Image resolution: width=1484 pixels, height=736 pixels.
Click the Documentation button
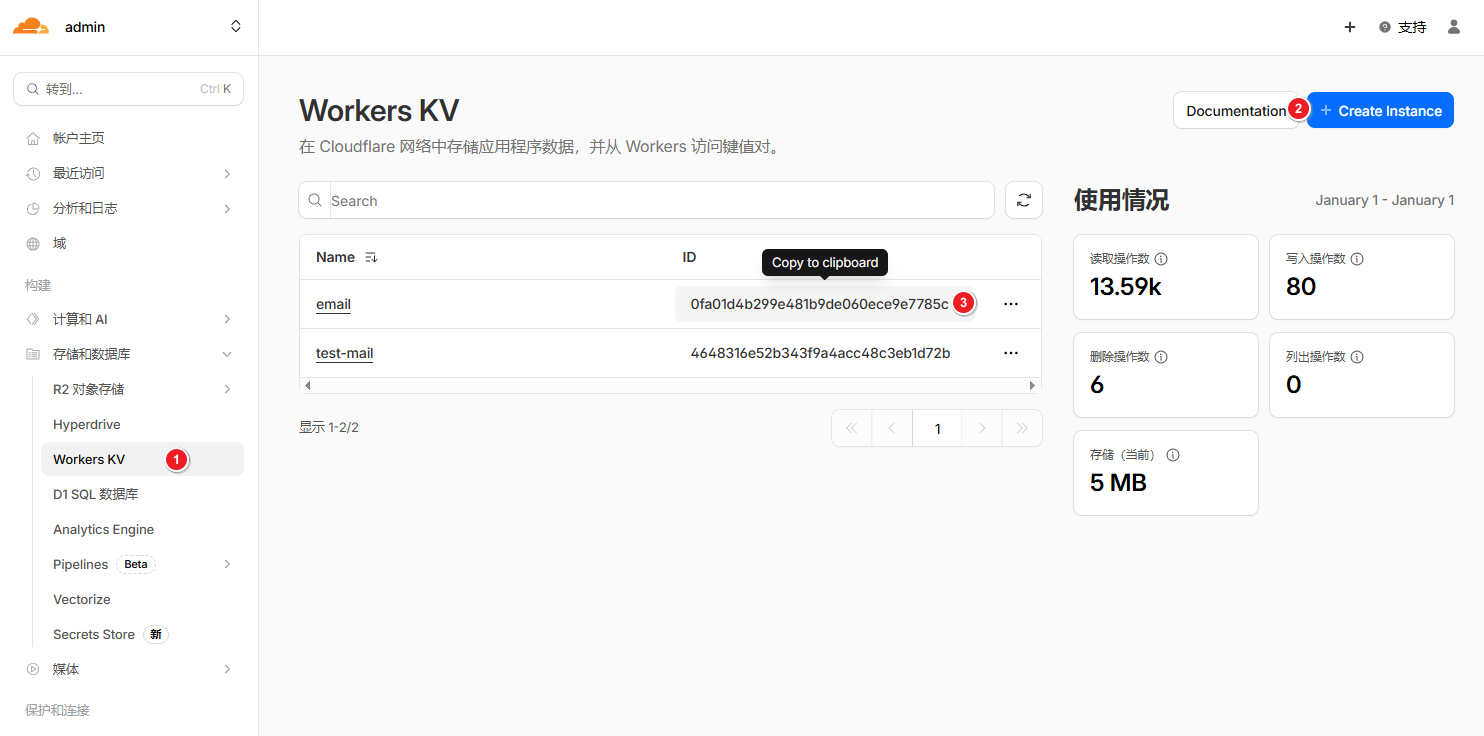click(x=1235, y=111)
